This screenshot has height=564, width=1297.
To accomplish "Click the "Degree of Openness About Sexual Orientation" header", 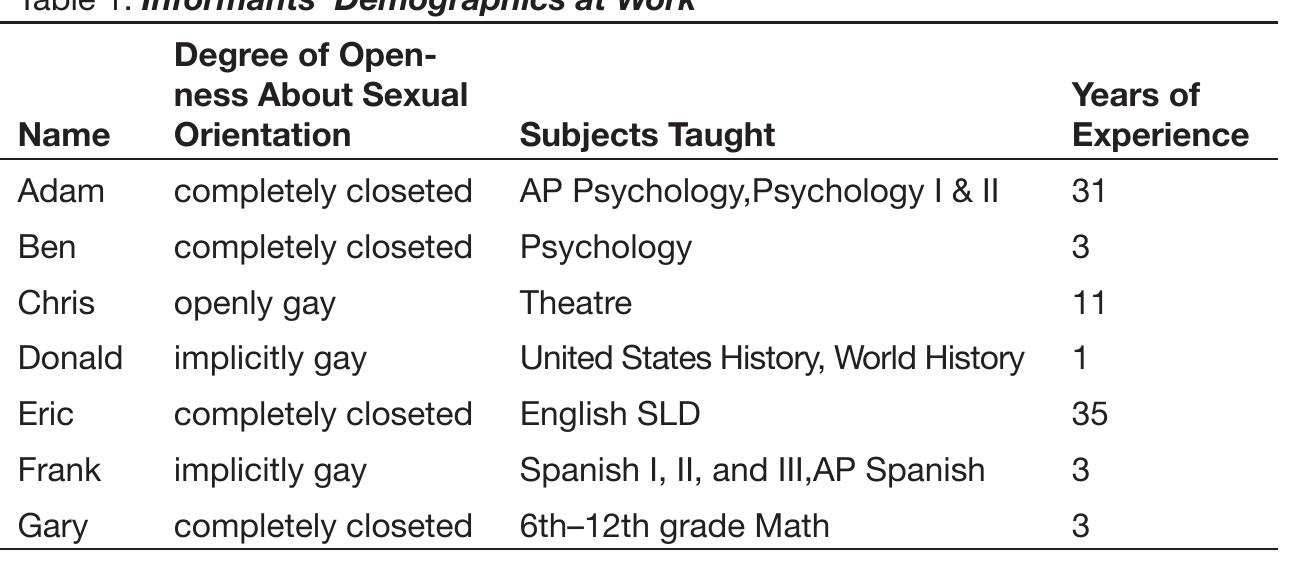I will tap(321, 95).
